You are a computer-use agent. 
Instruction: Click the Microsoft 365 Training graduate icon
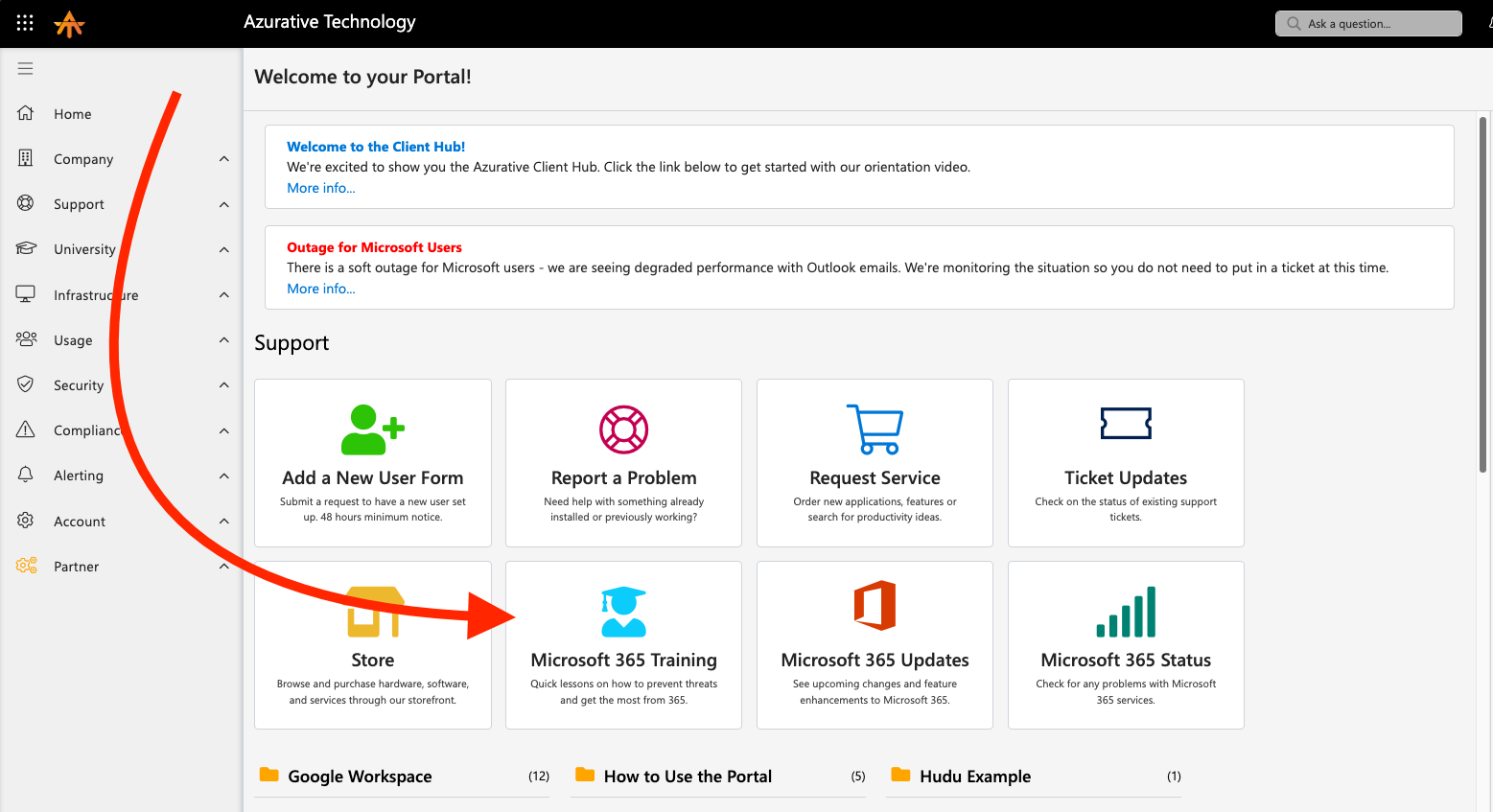623,612
